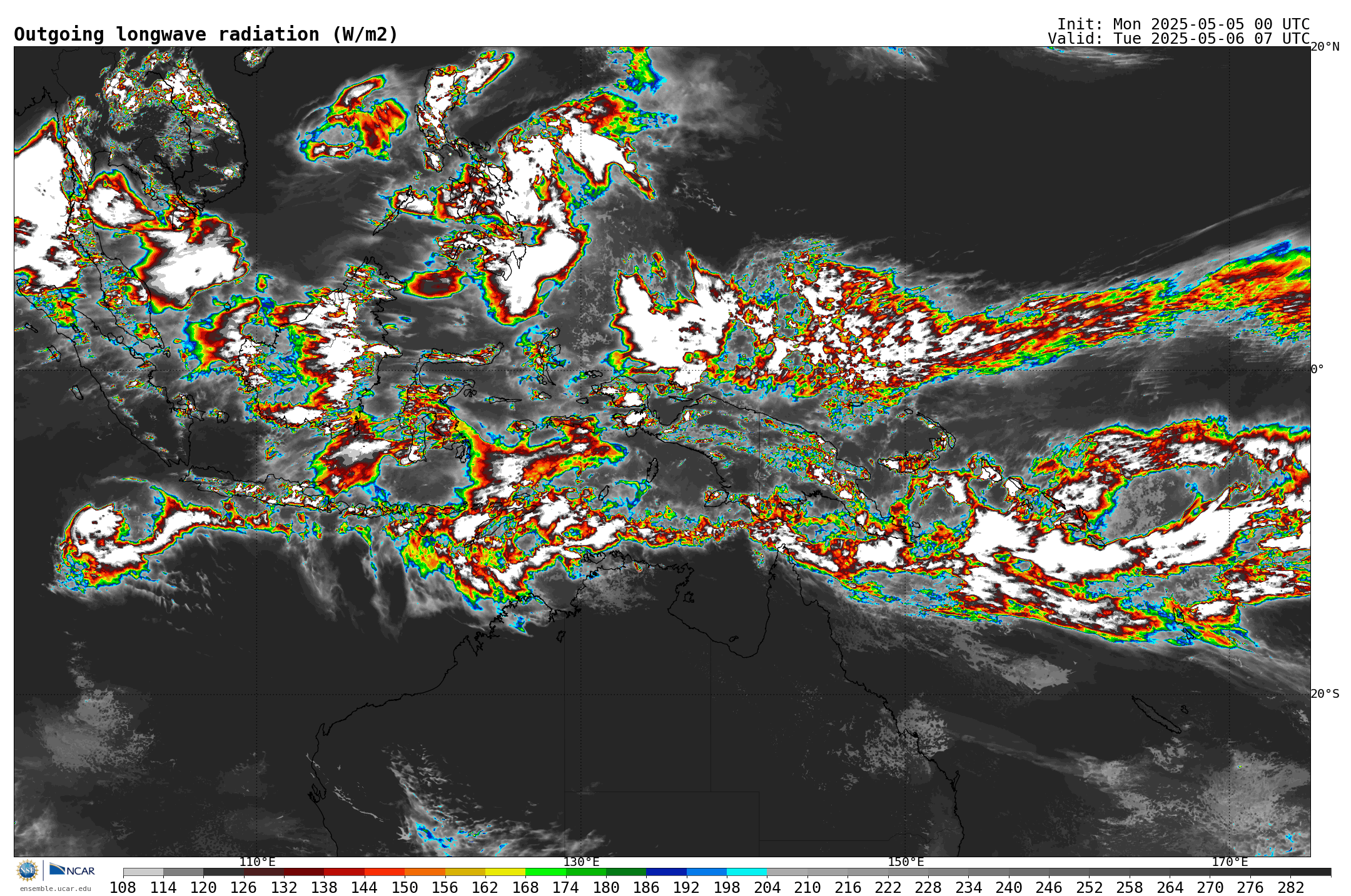Viewport: 1351px width, 896px height.
Task: Pick the dark green 180–186 colorbar swatch
Action: point(626,872)
